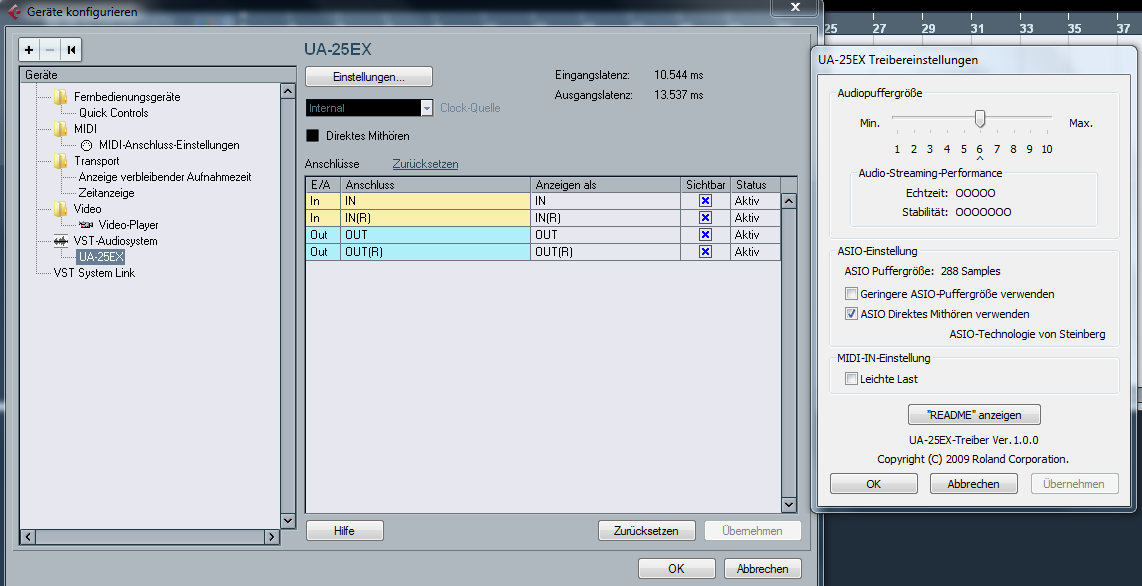Select VST-Audiosystem tree item
The image size is (1142, 586).
pyautogui.click(x=115, y=241)
